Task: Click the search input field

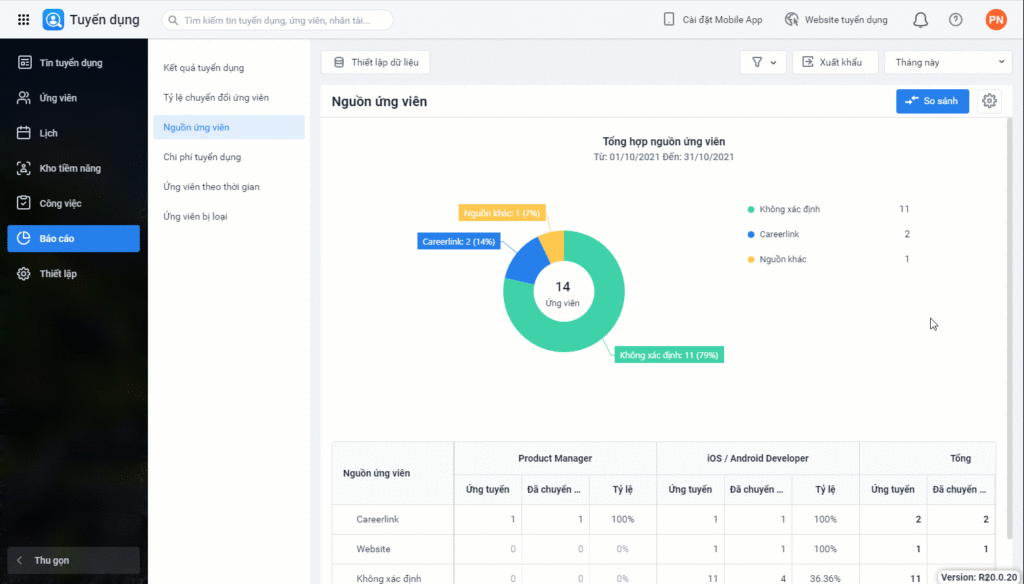Action: click(x=285, y=20)
